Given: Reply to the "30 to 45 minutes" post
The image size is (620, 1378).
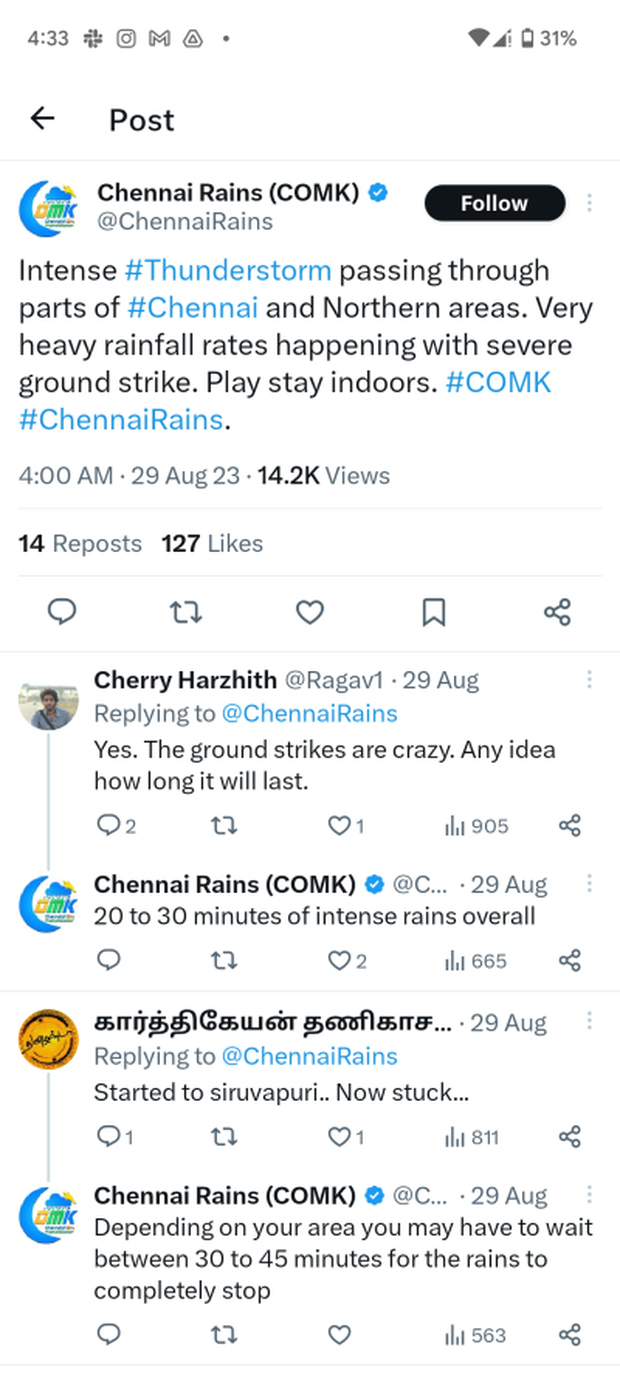Looking at the screenshot, I should [x=110, y=1335].
